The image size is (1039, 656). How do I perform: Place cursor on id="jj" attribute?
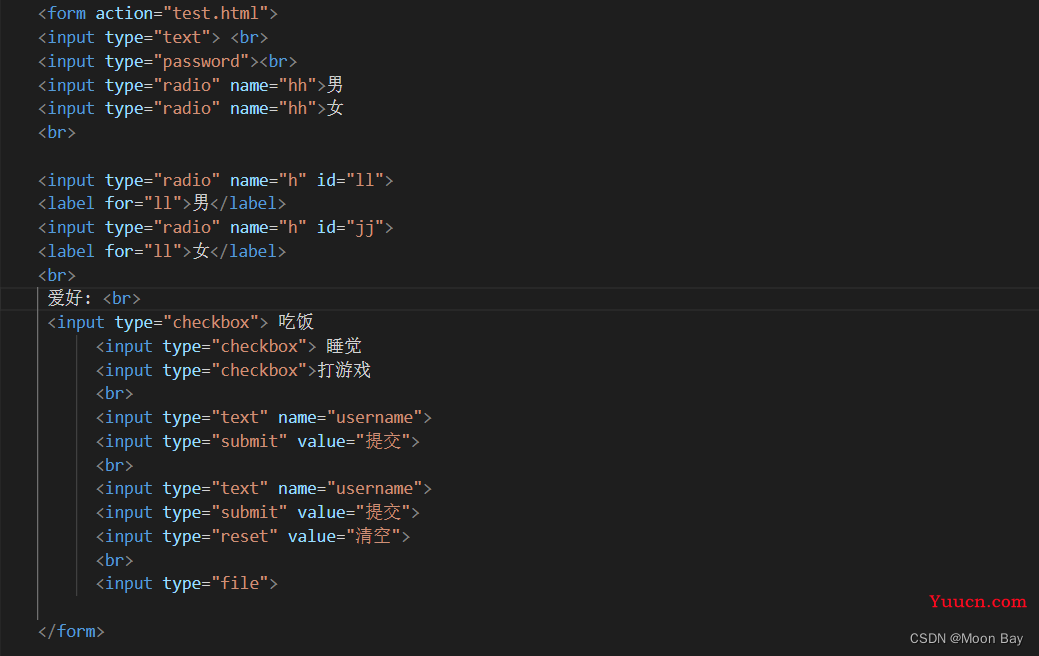(x=350, y=227)
